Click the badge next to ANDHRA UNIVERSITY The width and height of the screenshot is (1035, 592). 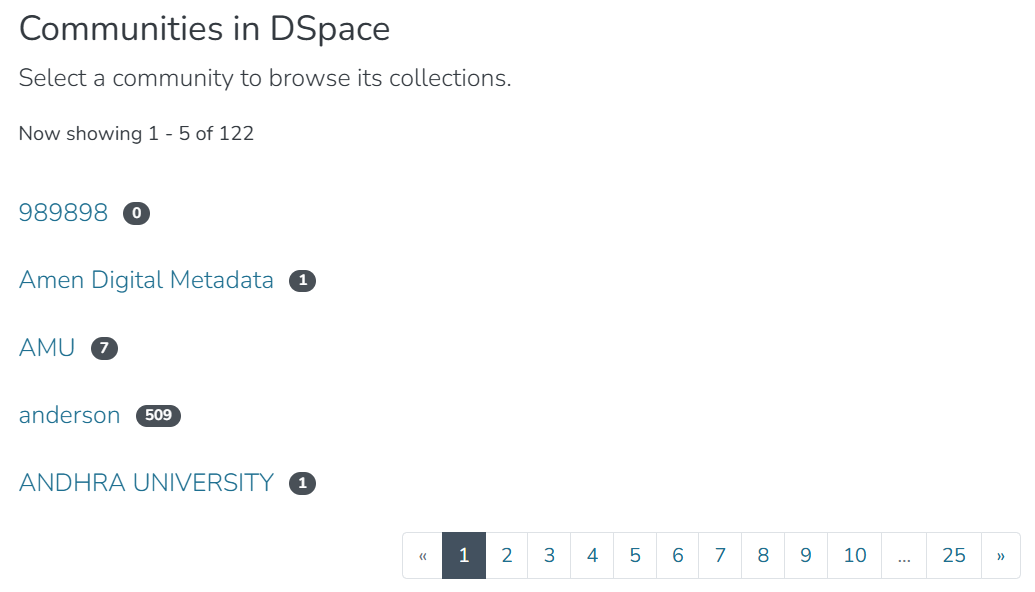pos(305,482)
